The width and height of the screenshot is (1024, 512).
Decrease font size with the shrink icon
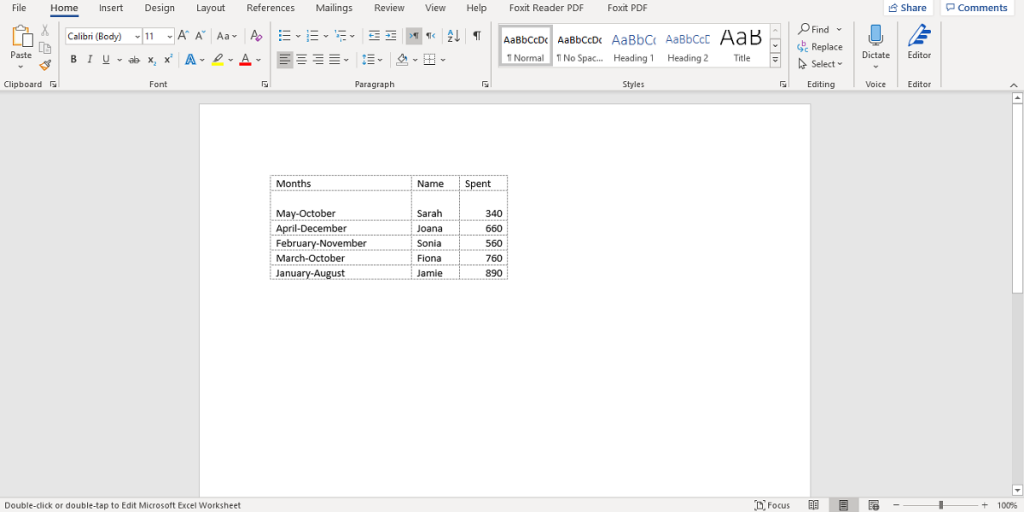coord(200,36)
